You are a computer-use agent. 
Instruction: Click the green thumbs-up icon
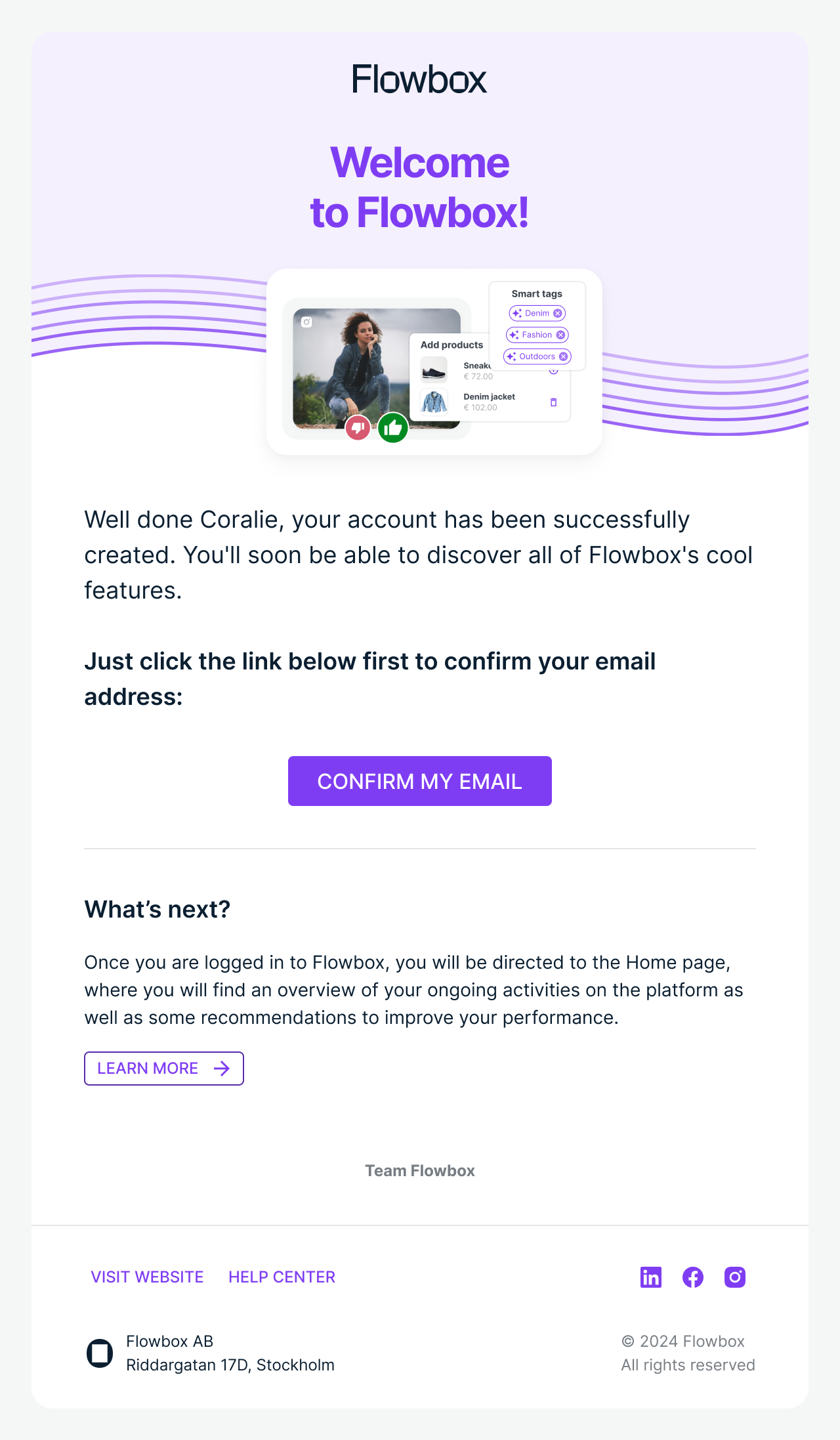pos(393,428)
